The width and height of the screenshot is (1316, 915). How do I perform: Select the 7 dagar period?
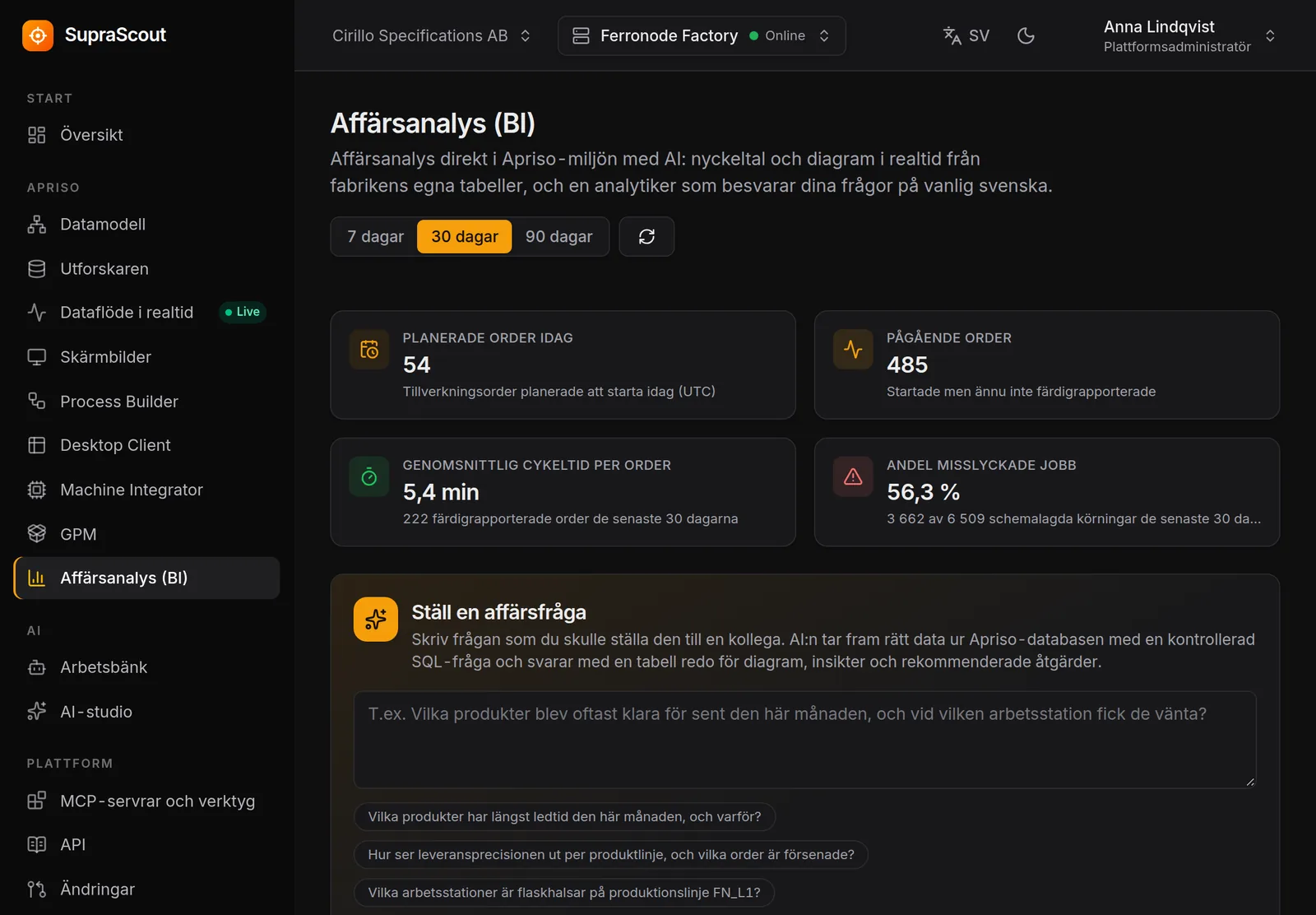coord(375,236)
